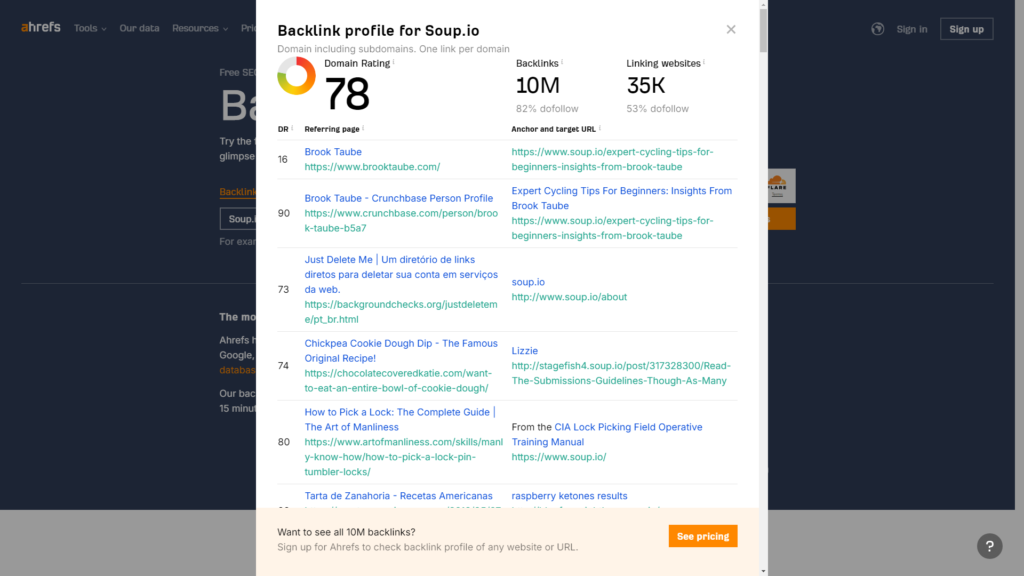
Task: Click the CIA Lock Picking anchor link
Action: pos(628,427)
